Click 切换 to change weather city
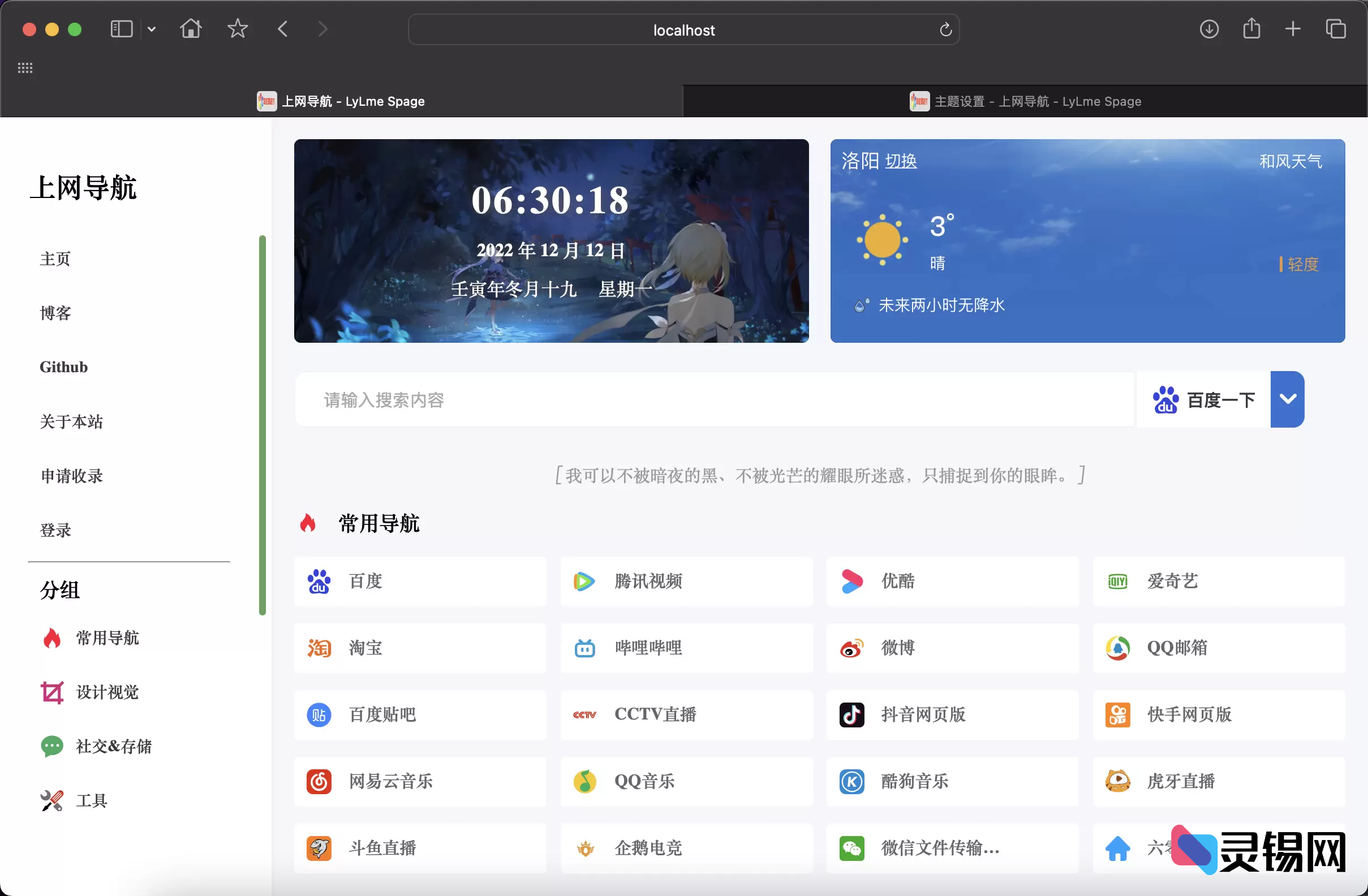 902,162
